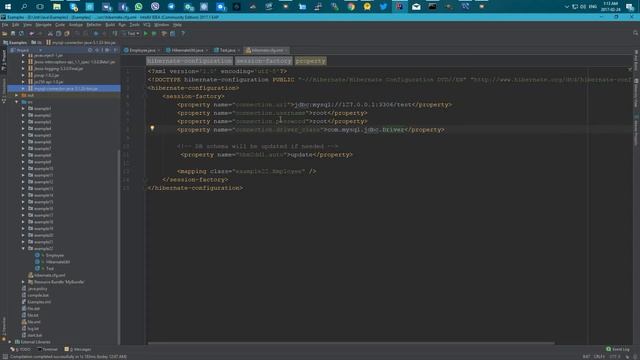Open the Refactor menu
This screenshot has height=360, width=640.
click(x=93, y=25)
